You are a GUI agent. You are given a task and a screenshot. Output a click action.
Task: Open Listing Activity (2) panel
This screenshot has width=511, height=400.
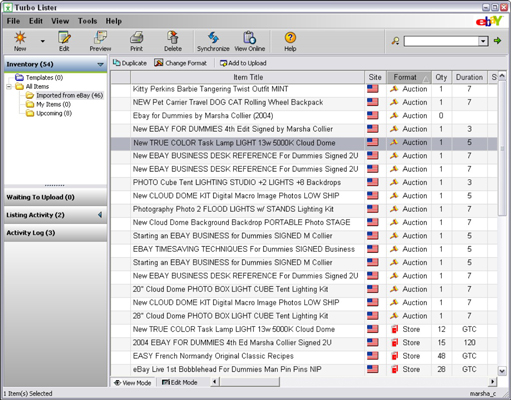click(55, 215)
